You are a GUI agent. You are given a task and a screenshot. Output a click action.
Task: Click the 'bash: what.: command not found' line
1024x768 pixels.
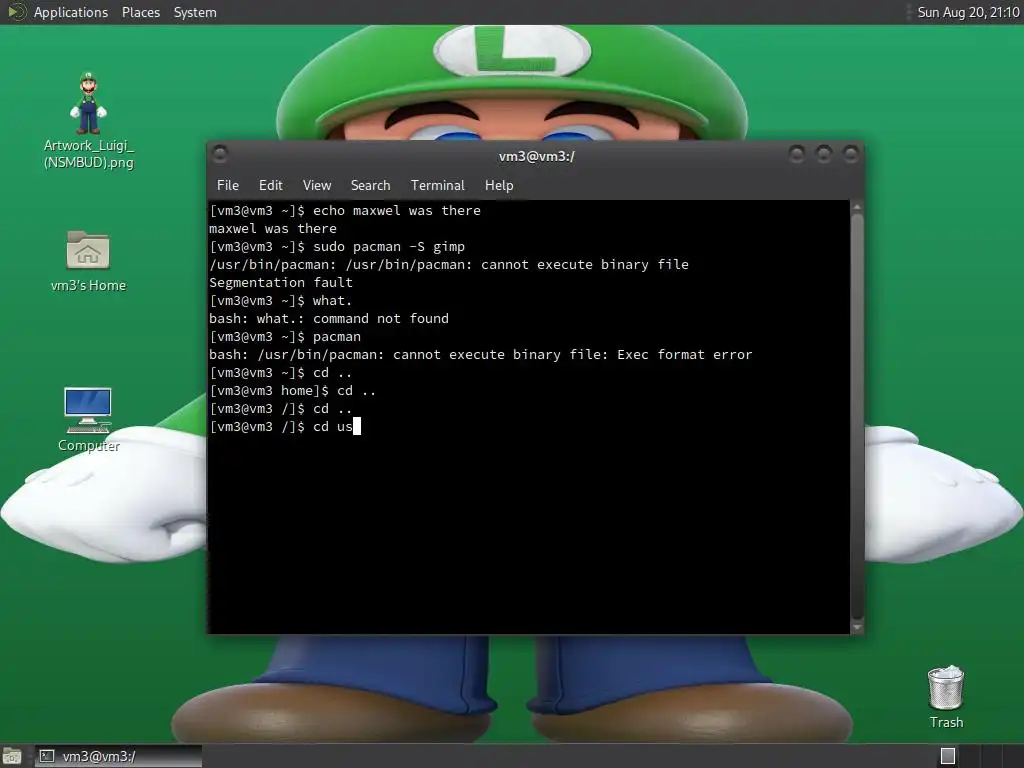pos(329,319)
